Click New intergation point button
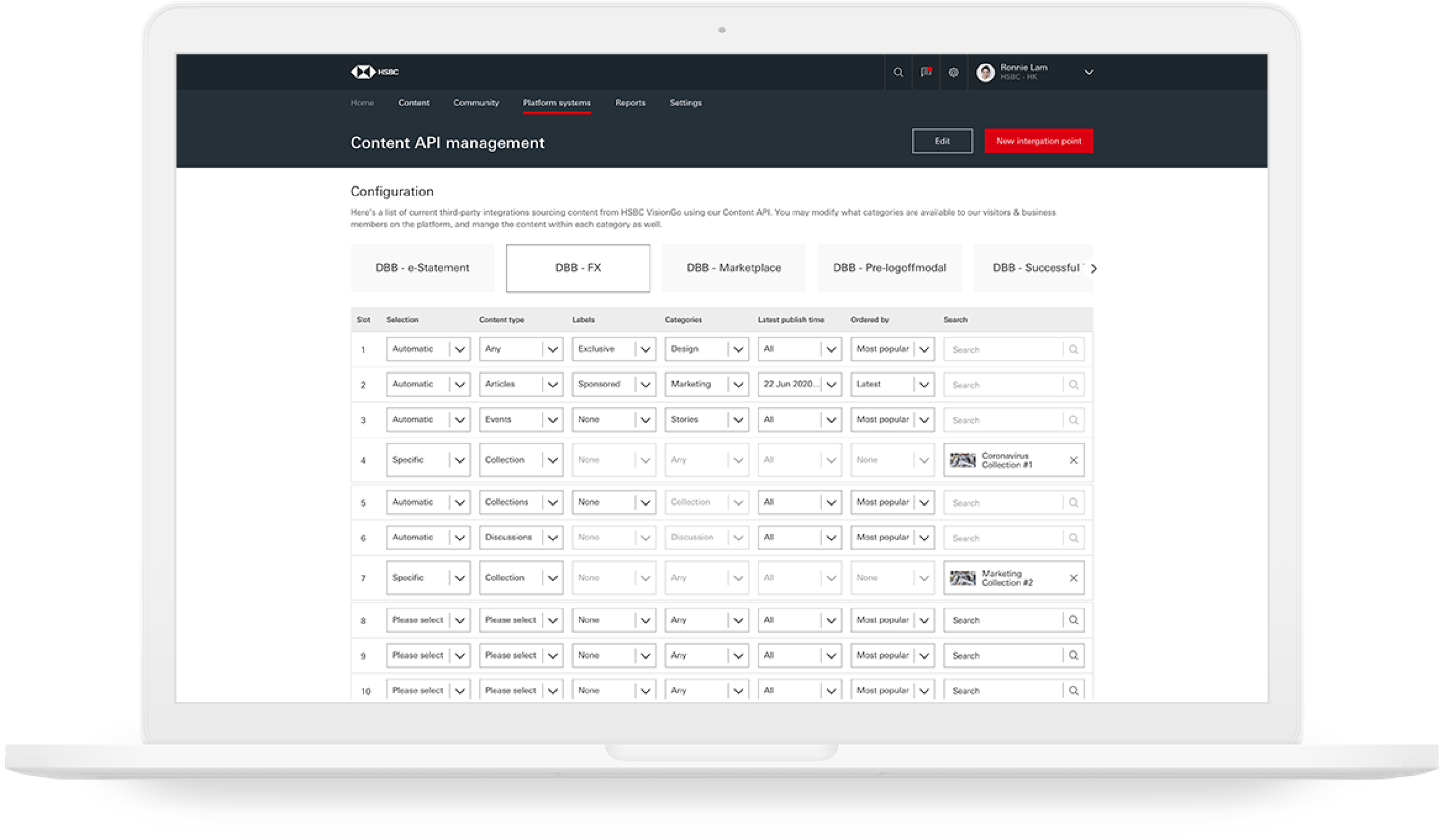 [1039, 141]
